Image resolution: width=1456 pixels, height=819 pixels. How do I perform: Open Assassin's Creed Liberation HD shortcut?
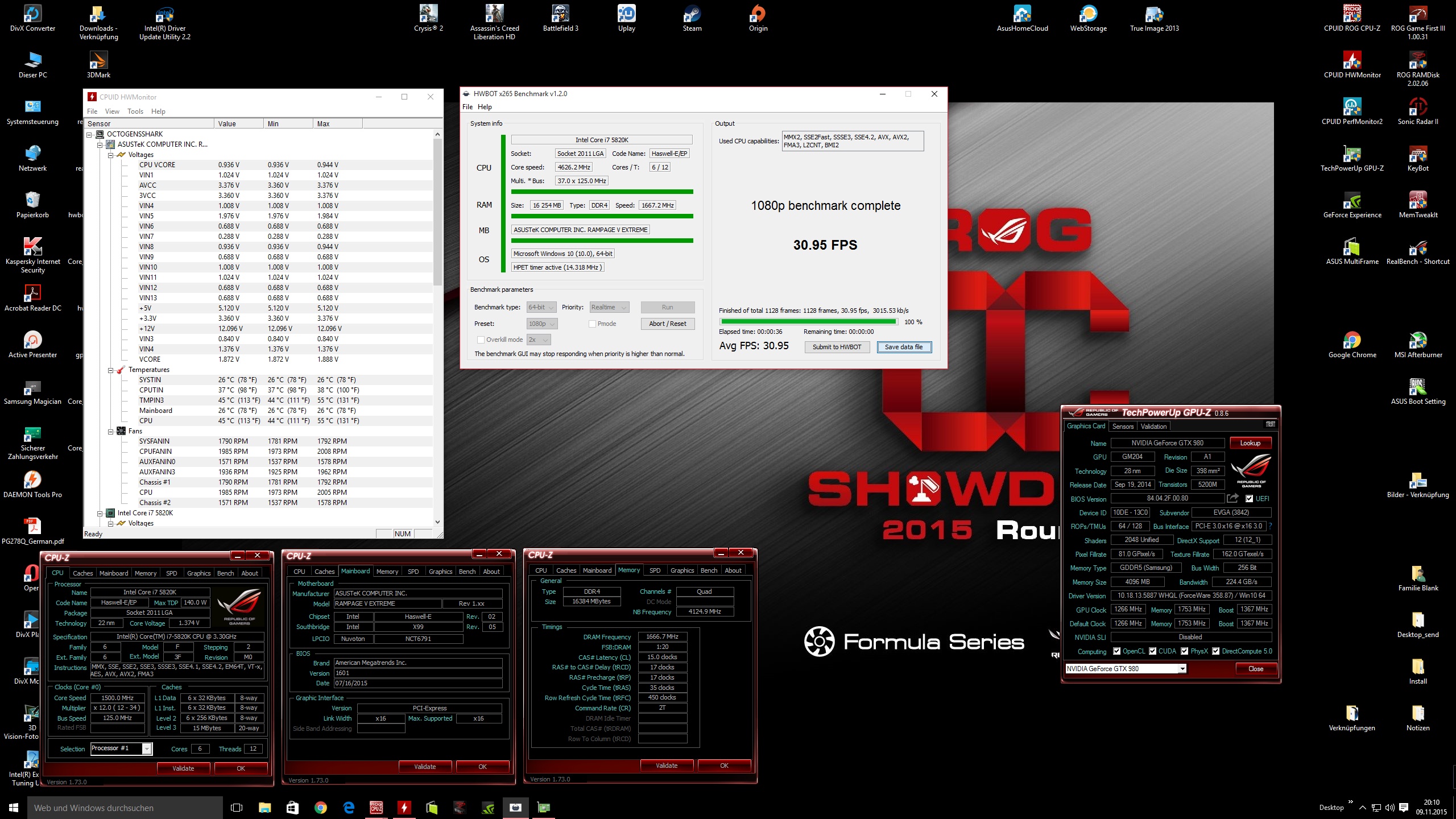(494, 22)
